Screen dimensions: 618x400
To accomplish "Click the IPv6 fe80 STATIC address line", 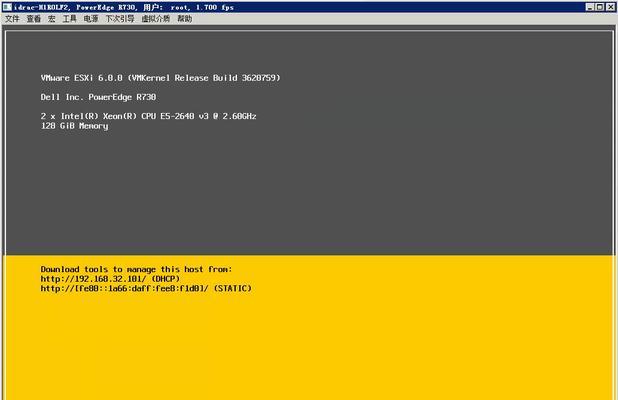I will 146,288.
